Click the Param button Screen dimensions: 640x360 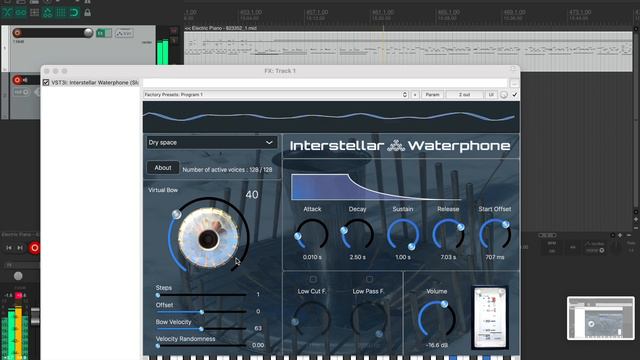(x=432, y=95)
